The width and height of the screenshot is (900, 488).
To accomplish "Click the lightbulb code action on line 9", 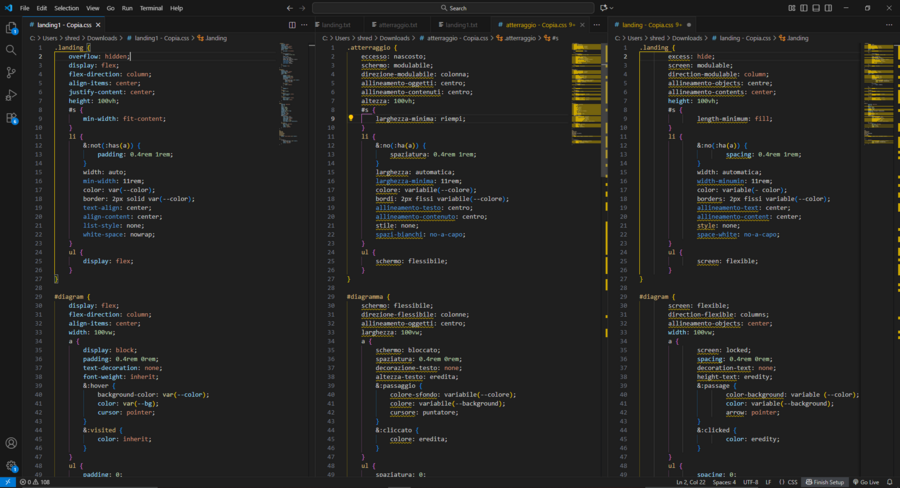I will pyautogui.click(x=351, y=118).
